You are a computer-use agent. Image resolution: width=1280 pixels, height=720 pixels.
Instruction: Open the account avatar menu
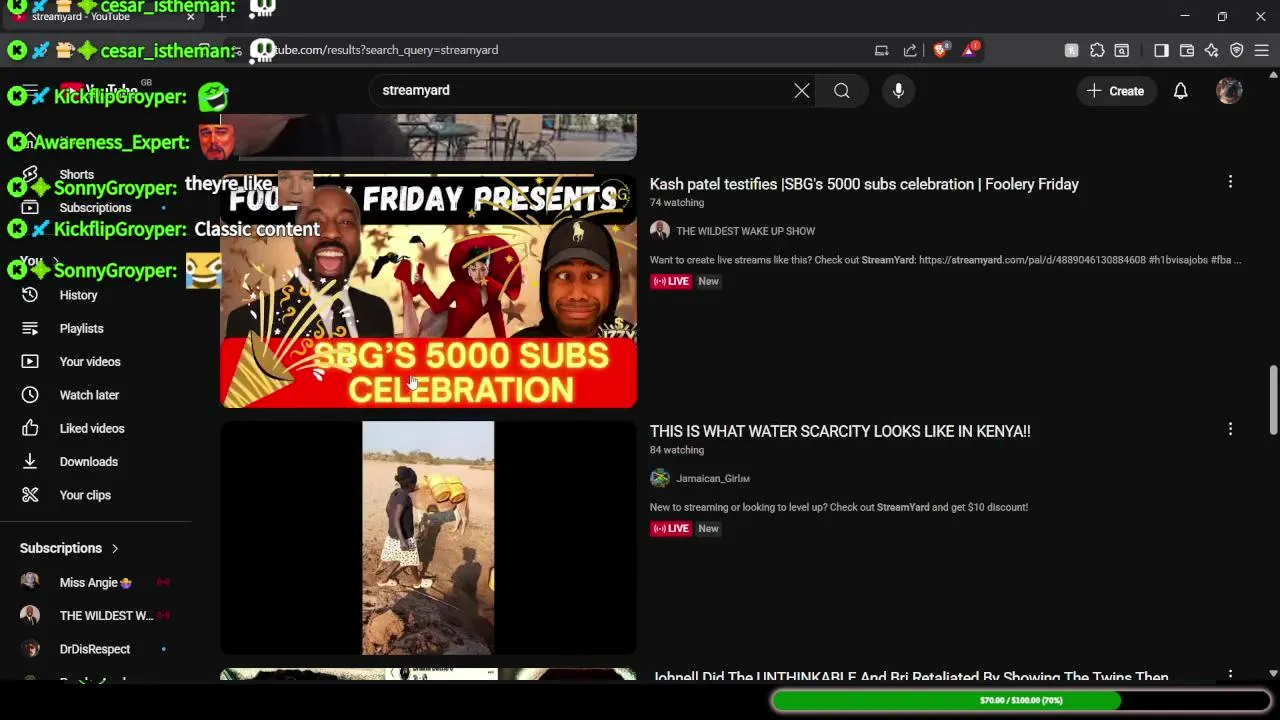(1229, 91)
